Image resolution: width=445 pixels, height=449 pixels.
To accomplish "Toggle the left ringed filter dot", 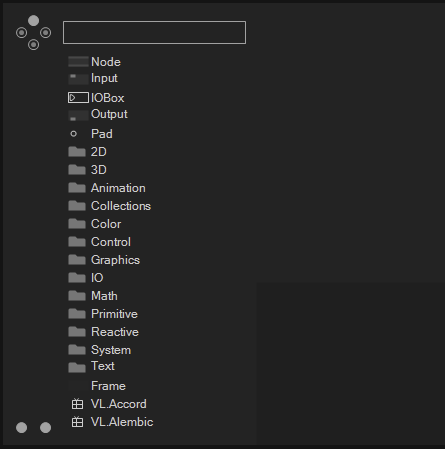I will (22, 33).
